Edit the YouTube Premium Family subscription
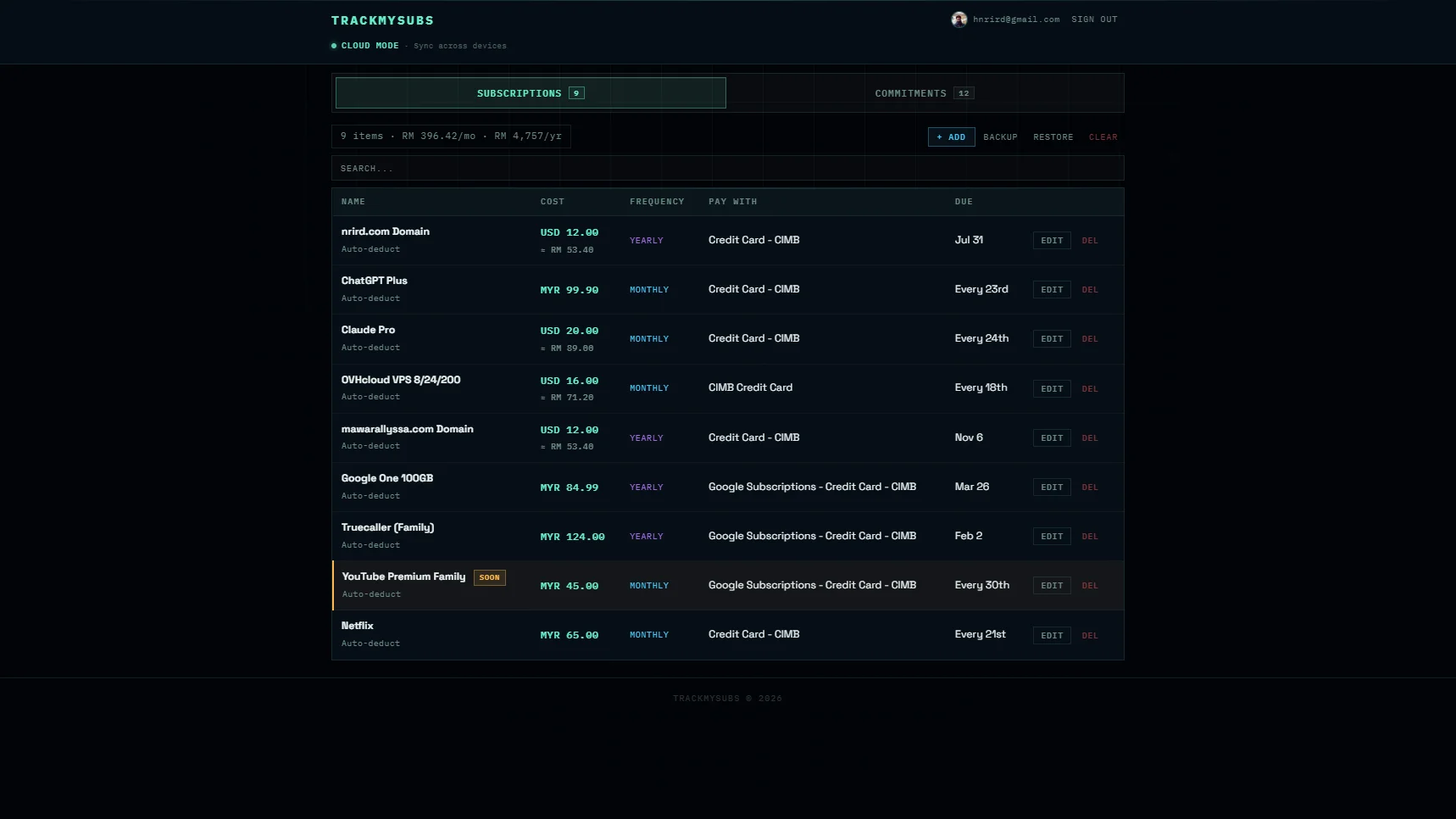Screen dimensions: 1456x819 point(1052,586)
